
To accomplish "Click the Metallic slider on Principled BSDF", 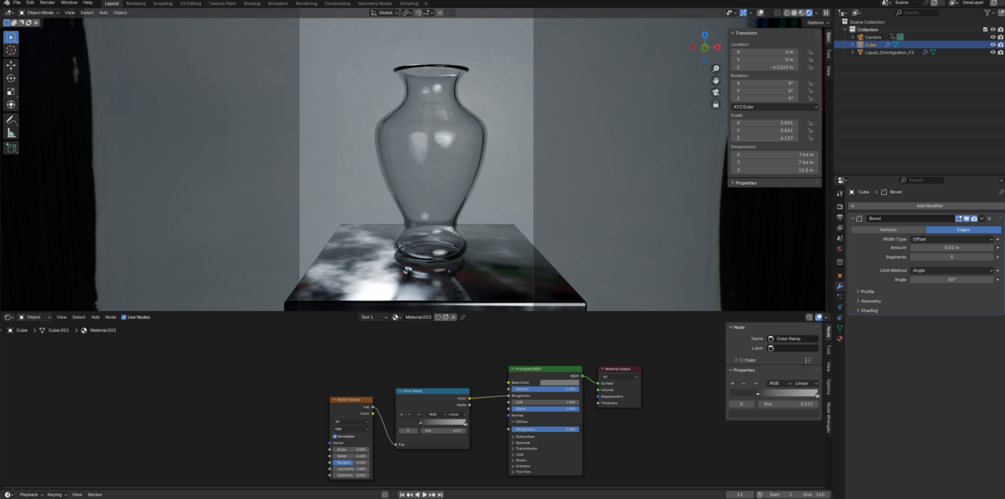I will (545, 389).
